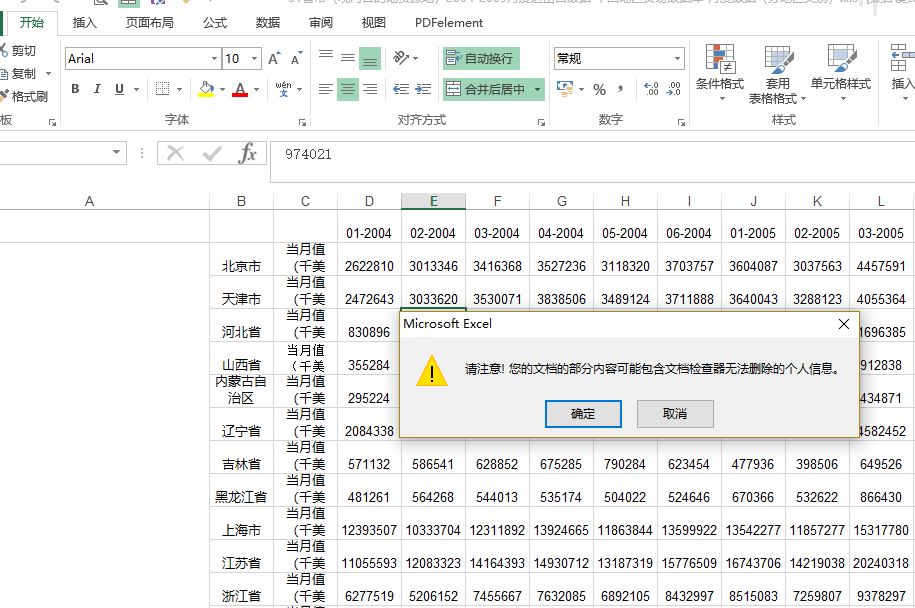Click the accounting number format icon
Screen dimensions: 915x608
click(565, 89)
